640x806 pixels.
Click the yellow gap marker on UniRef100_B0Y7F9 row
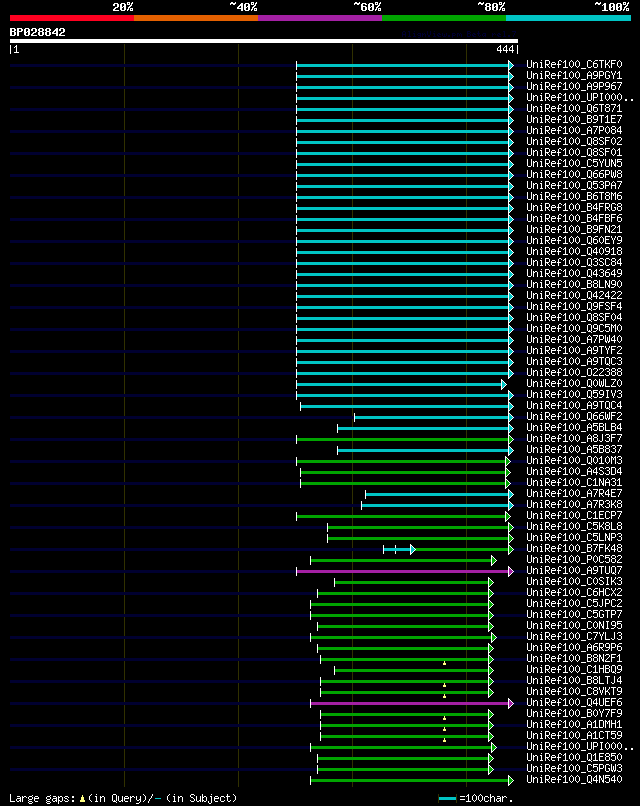point(444,718)
